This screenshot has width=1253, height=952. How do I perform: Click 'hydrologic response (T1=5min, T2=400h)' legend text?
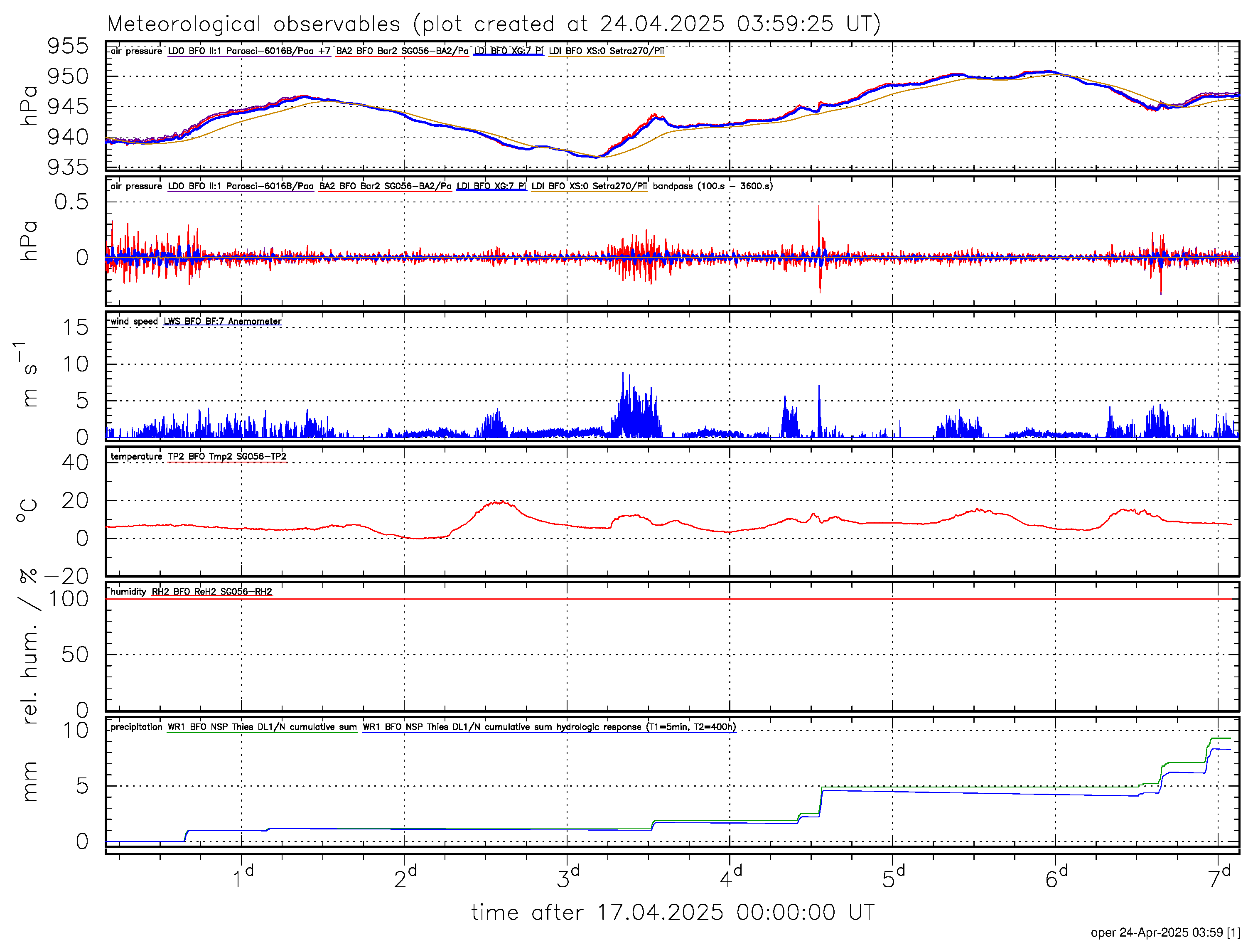click(646, 727)
